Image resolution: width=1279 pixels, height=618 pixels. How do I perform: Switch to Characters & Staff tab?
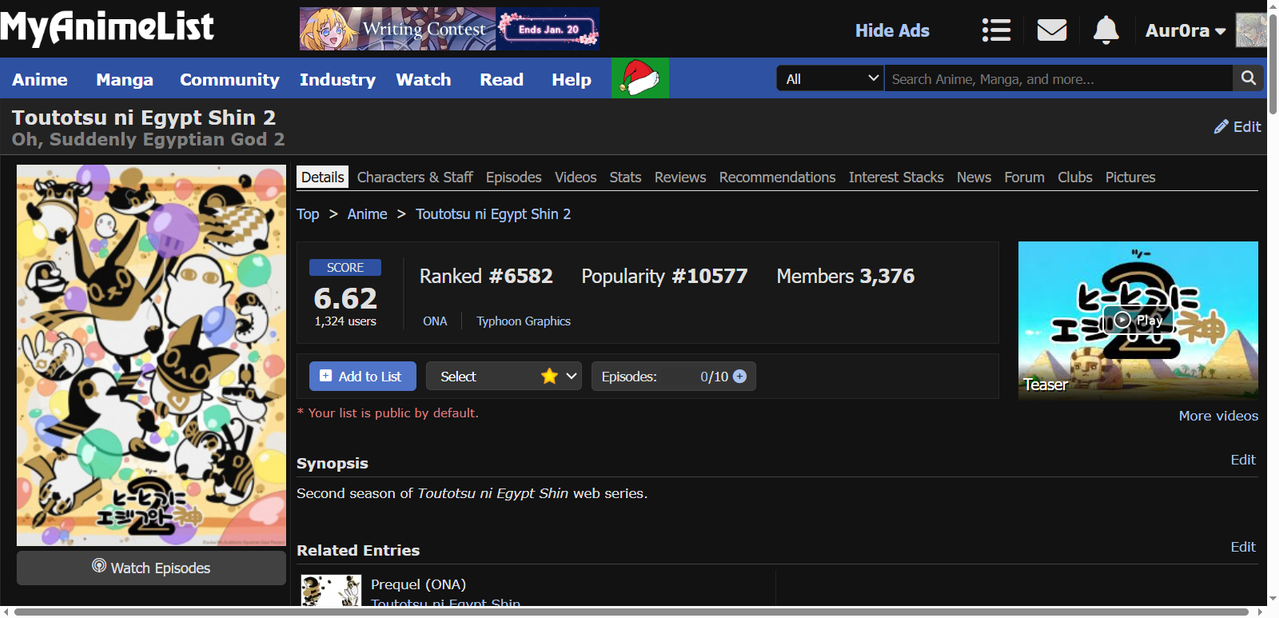[x=415, y=177]
